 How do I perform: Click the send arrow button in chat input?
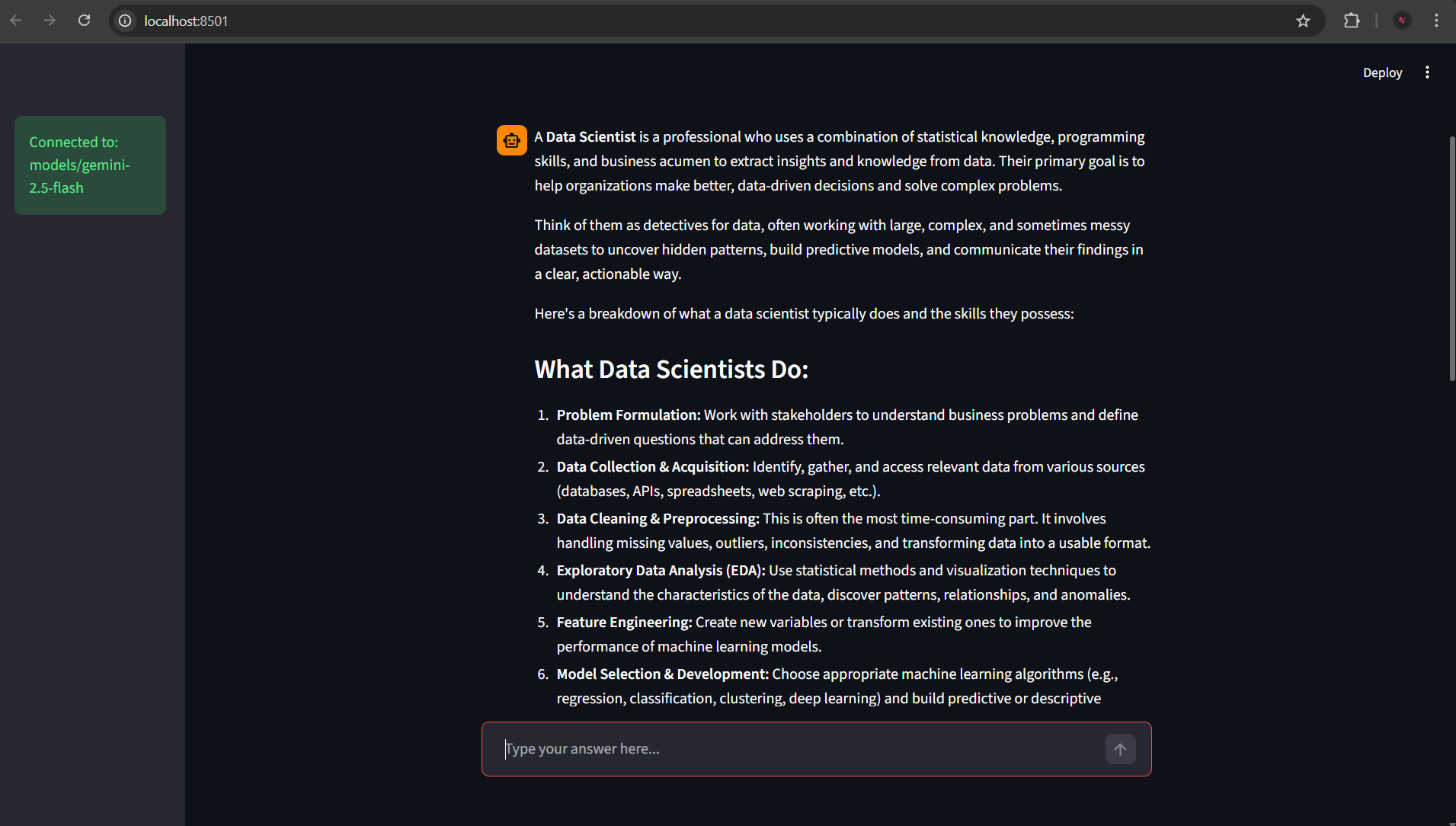(1120, 749)
